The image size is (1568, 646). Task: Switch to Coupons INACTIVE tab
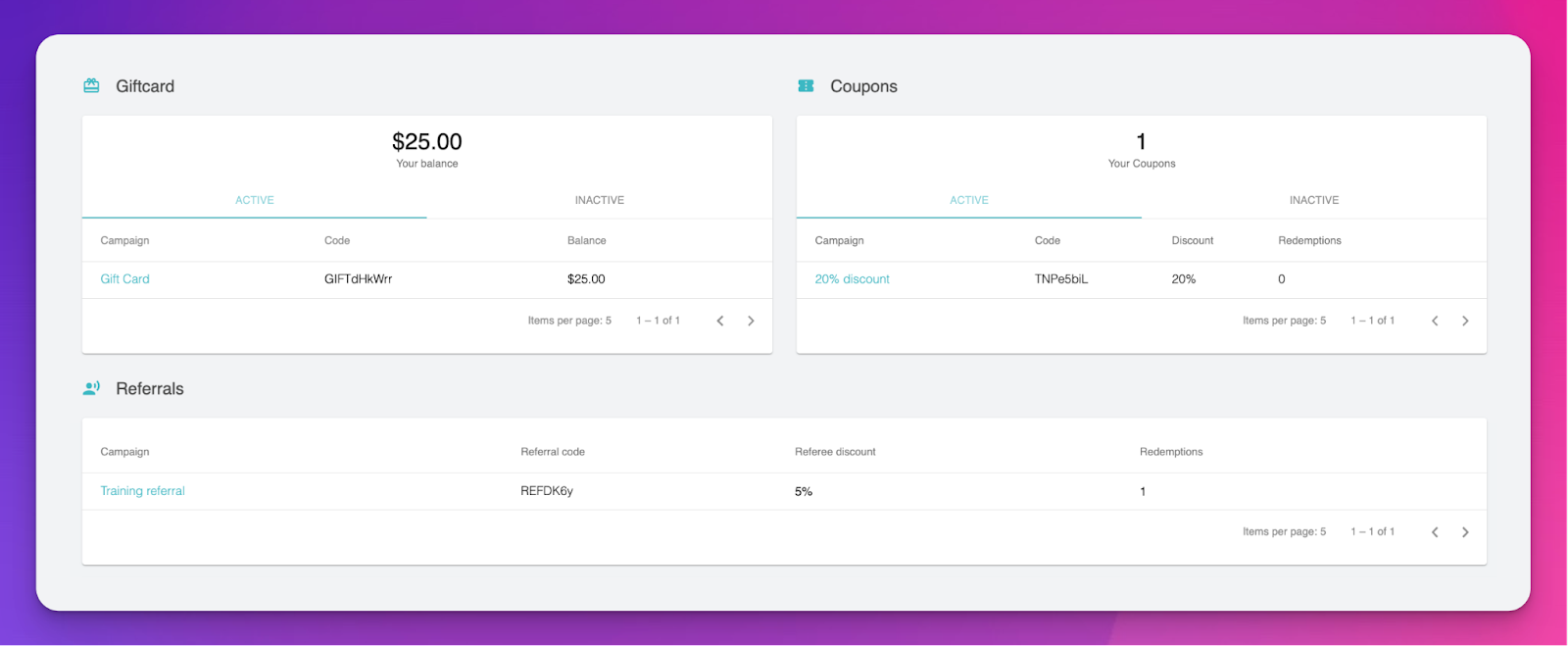[1314, 200]
